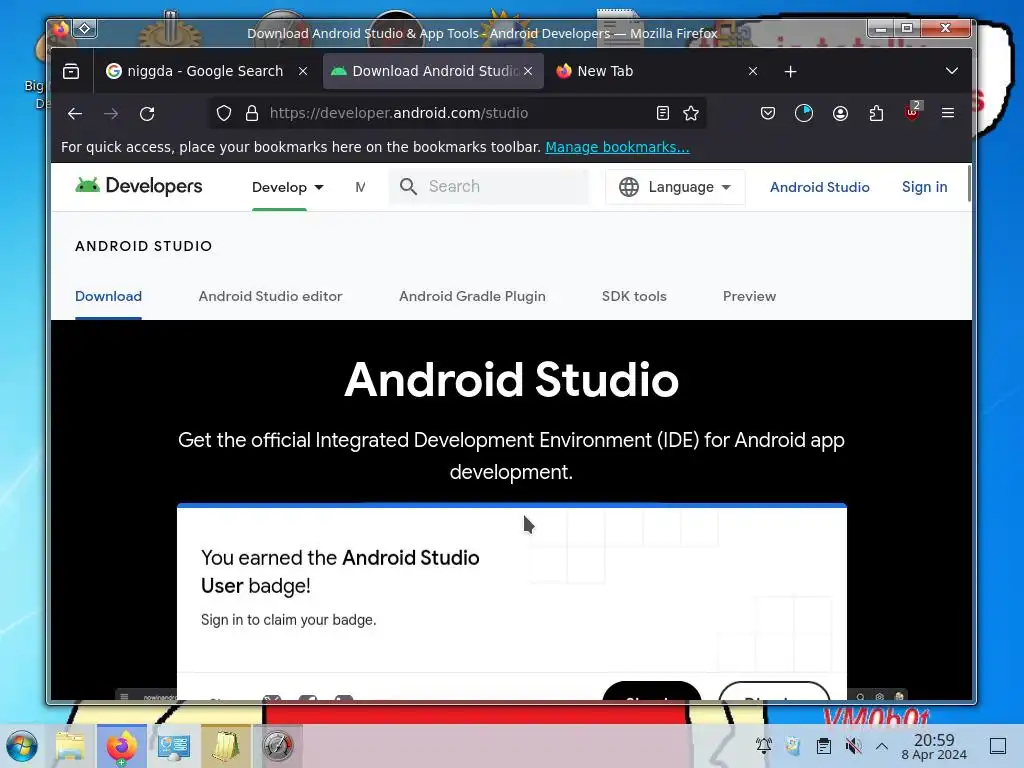Open the system settings taskbar icon
1024x768 pixels.
174,746
